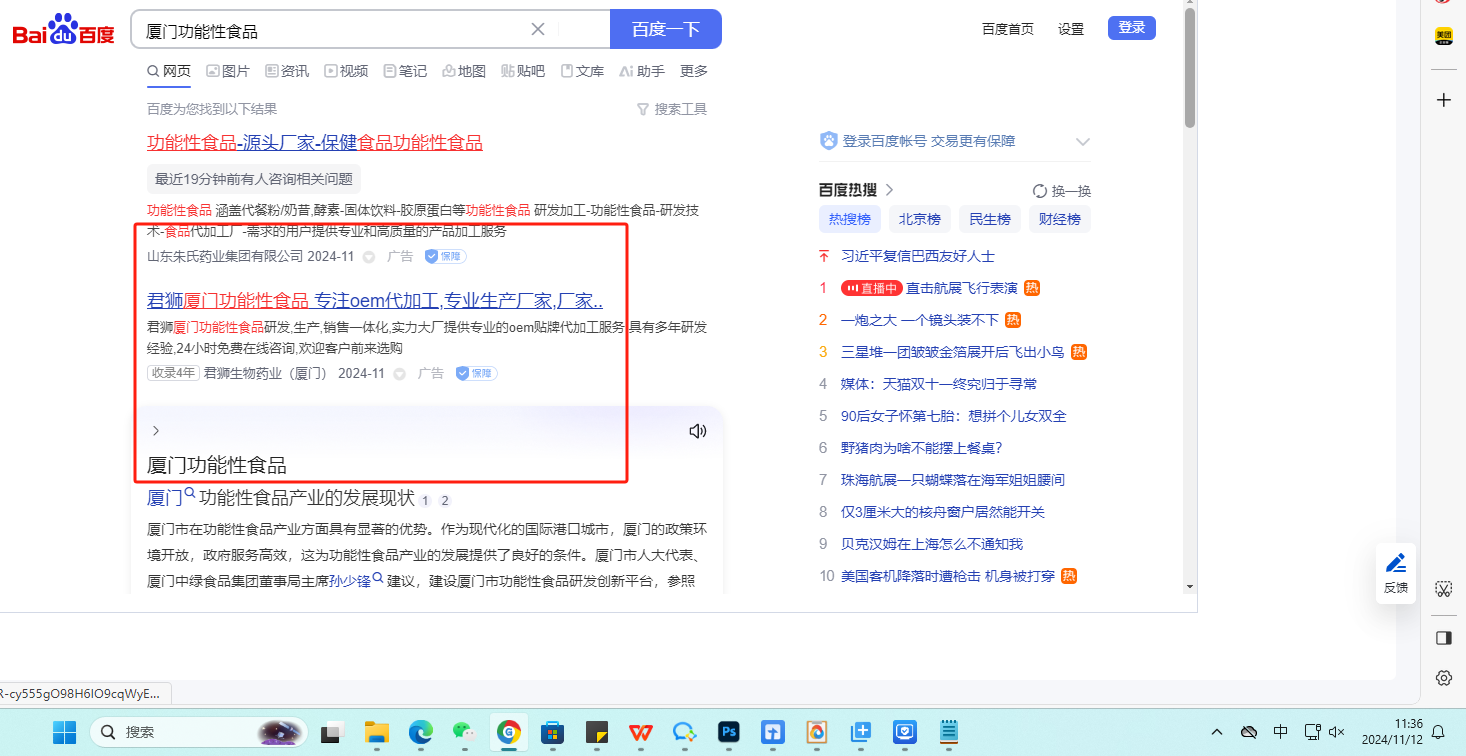Image resolution: width=1466 pixels, height=756 pixels.
Task: Open the 搜索工具 filter options
Action: coord(671,109)
